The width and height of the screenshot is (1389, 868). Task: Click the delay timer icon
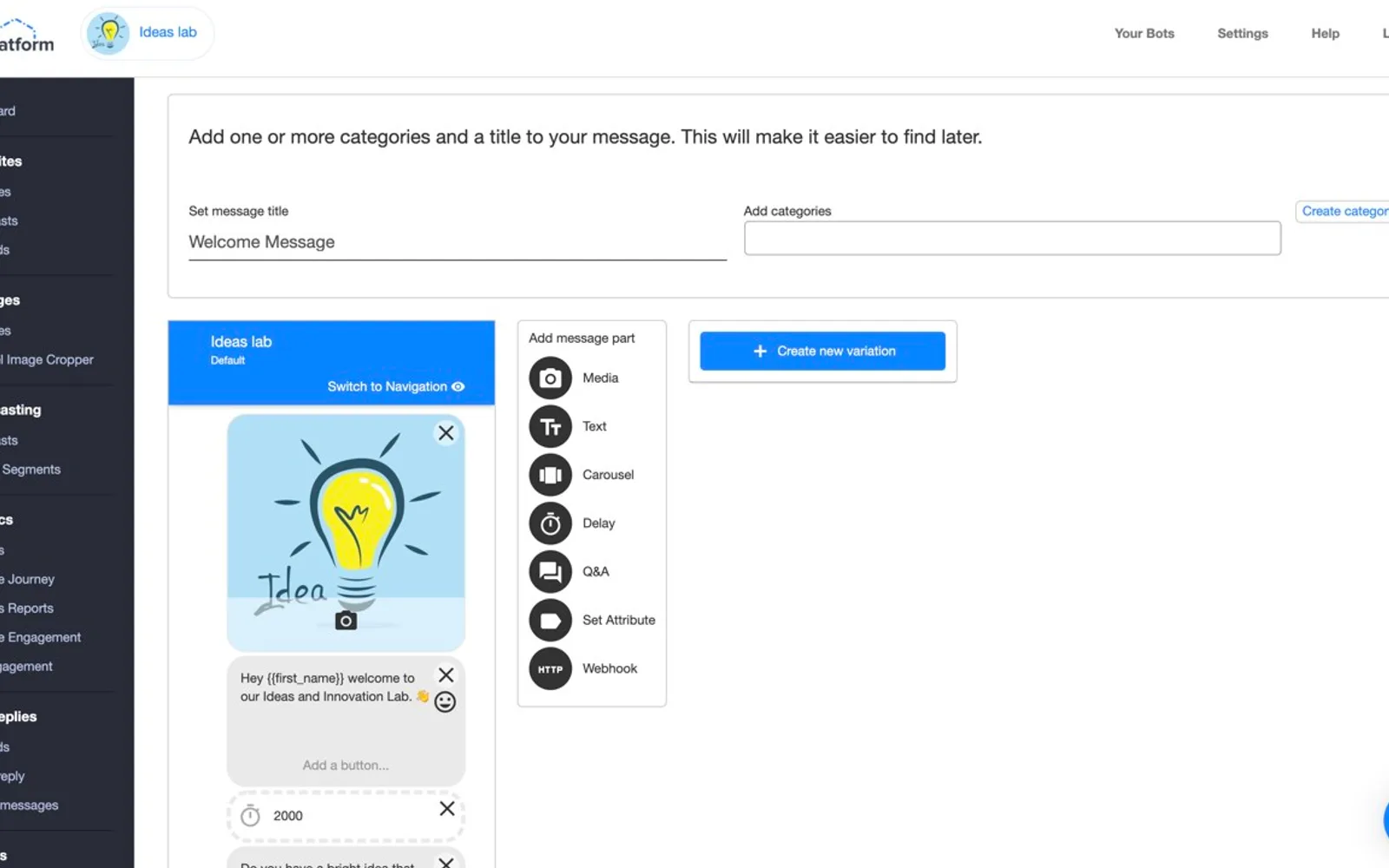(250, 816)
